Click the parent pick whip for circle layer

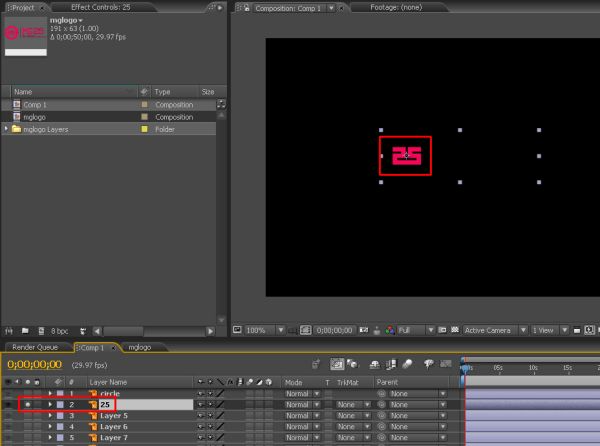[x=381, y=394]
